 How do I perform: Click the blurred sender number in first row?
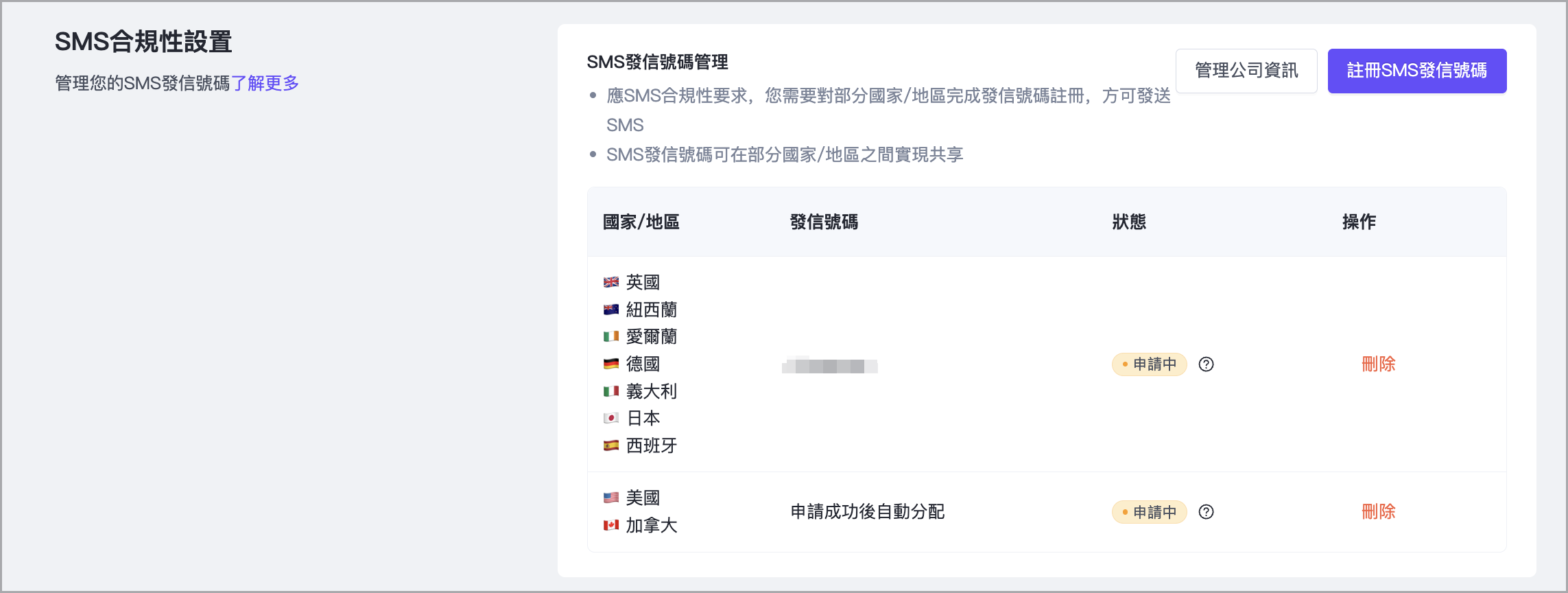coord(829,366)
